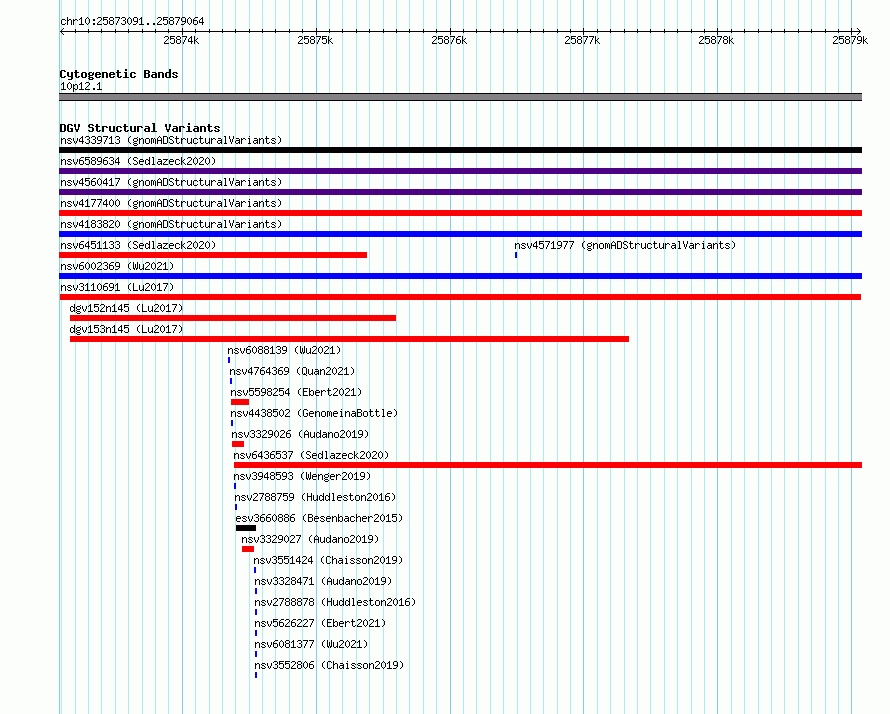Click the 25874k ruler label

(x=181, y=40)
